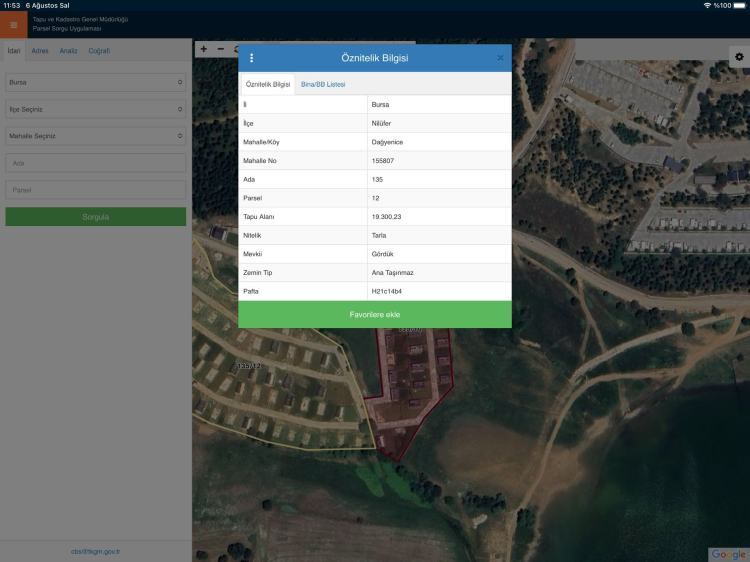
Task: Open the İlçe Seçiniz dropdown
Action: click(x=95, y=109)
